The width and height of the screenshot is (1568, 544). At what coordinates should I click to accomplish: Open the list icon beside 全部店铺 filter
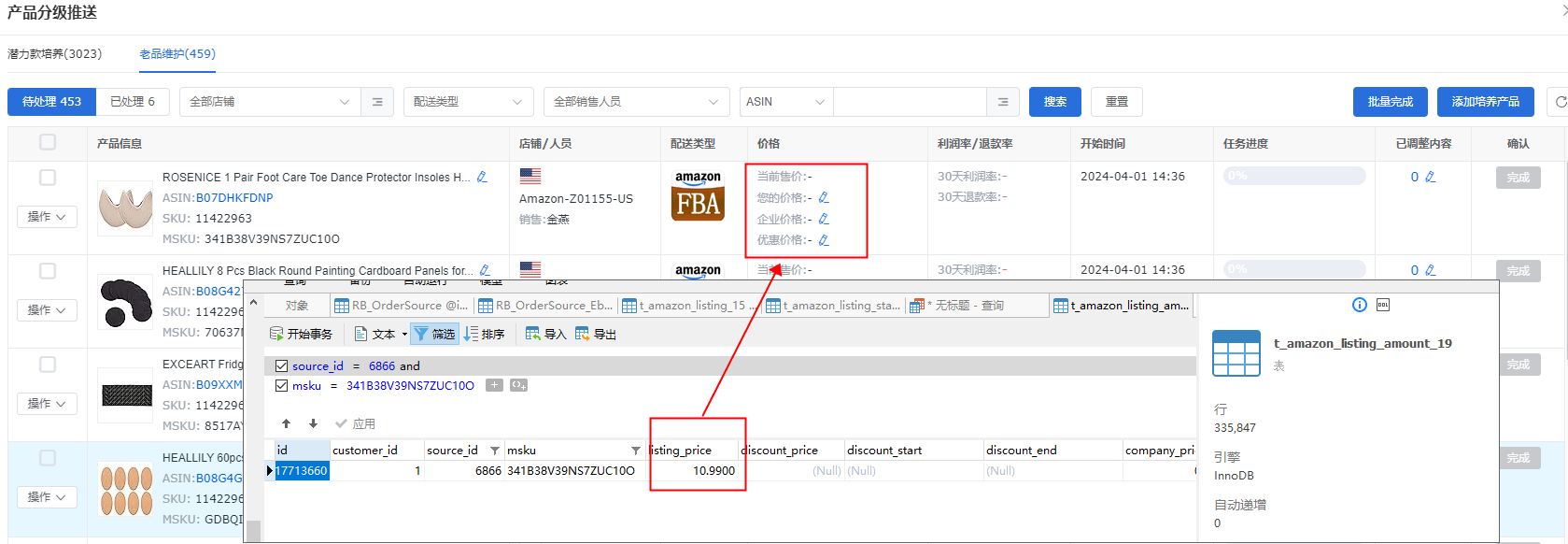[x=377, y=102]
